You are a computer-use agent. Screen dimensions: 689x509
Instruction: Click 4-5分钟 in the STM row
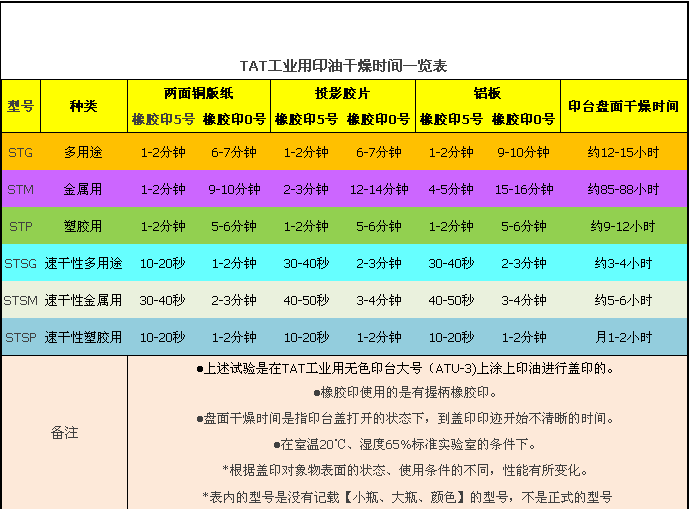(451, 189)
